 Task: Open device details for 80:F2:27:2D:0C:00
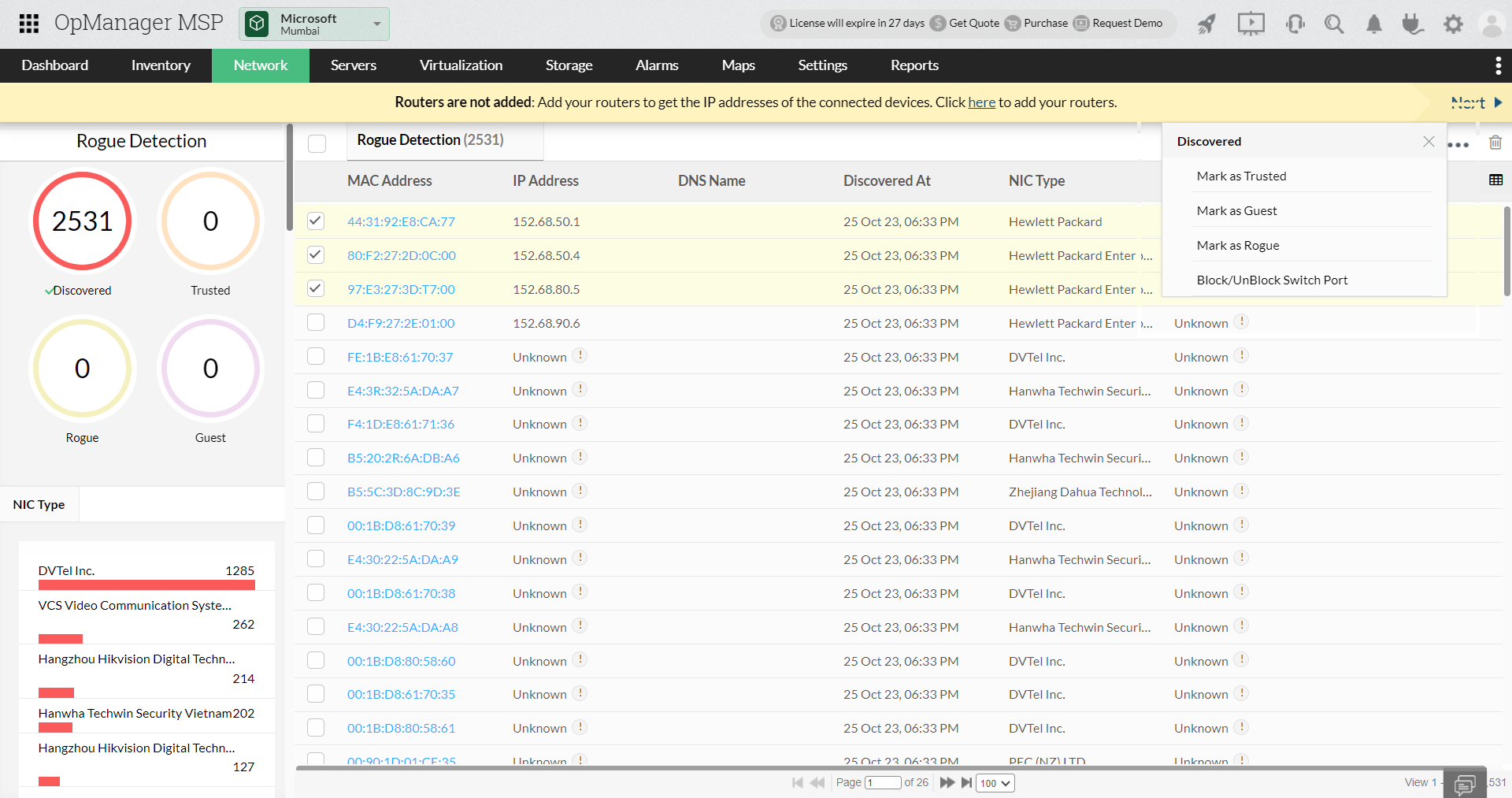click(x=402, y=255)
